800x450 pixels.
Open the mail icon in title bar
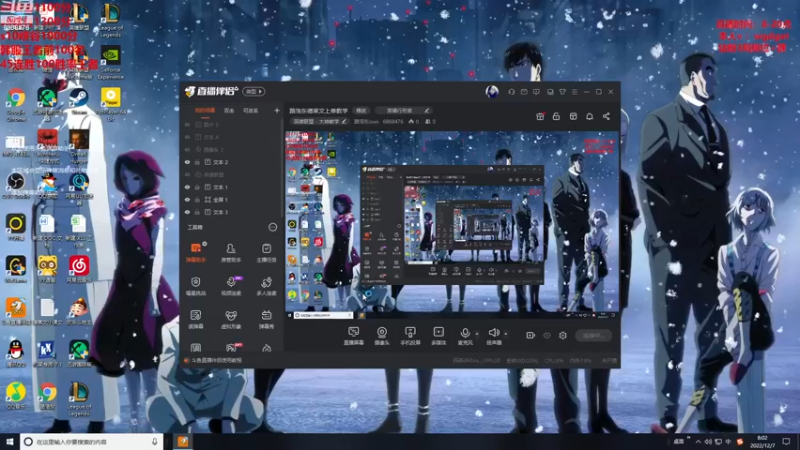pos(524,92)
